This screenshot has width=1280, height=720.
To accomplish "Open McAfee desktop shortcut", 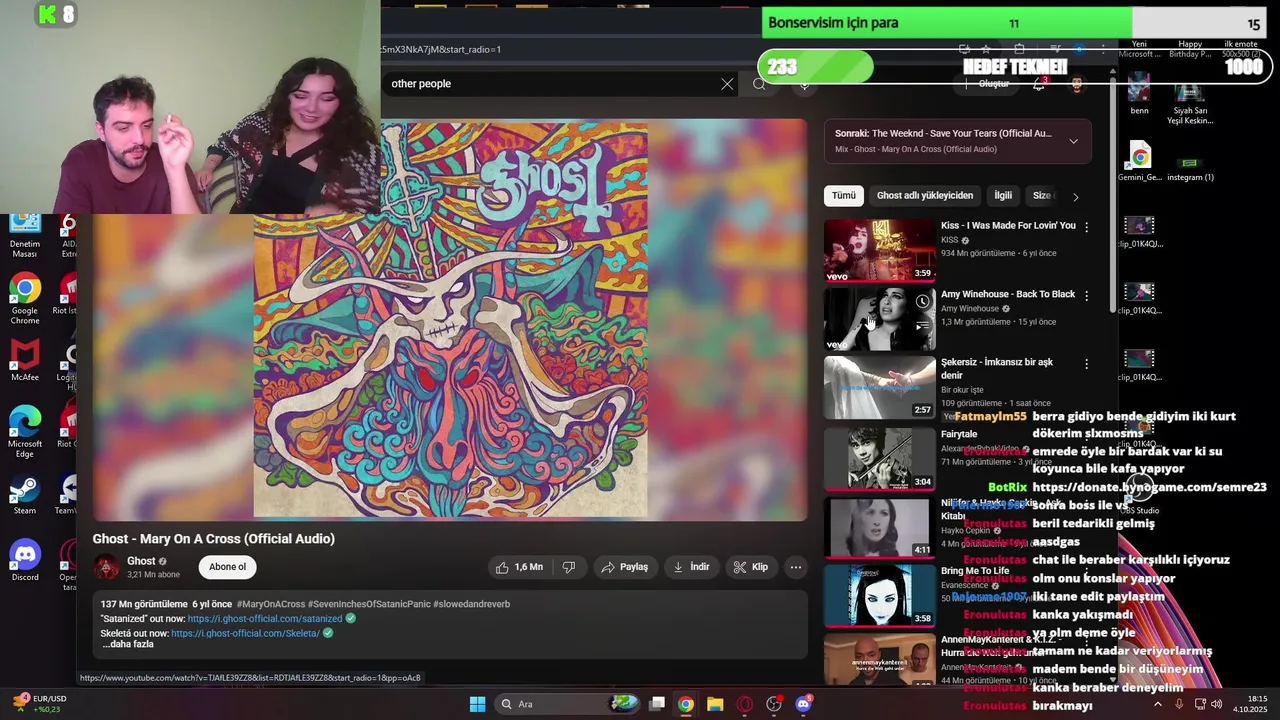I will 25,362.
